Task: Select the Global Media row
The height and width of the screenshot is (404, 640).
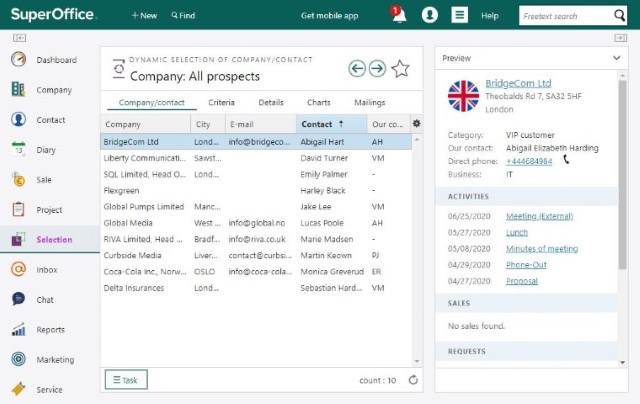Action: click(x=256, y=223)
